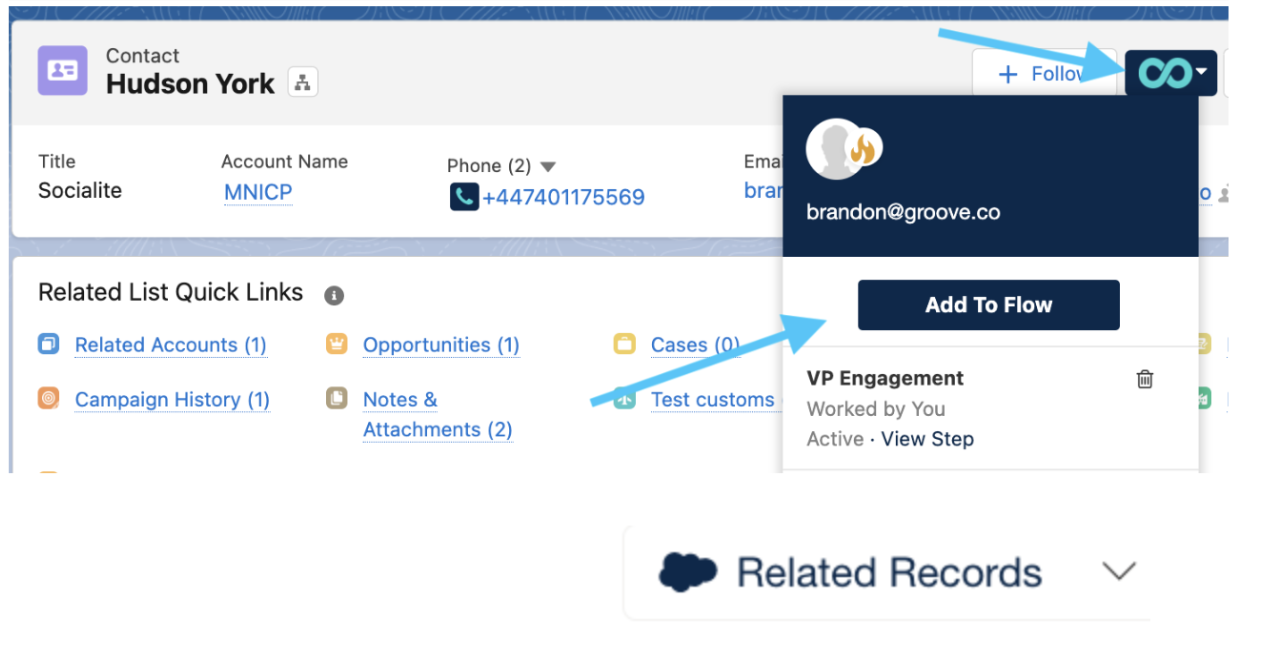Viewport: 1262px width, 658px height.
Task: Click the phone dialer icon
Action: click(464, 197)
